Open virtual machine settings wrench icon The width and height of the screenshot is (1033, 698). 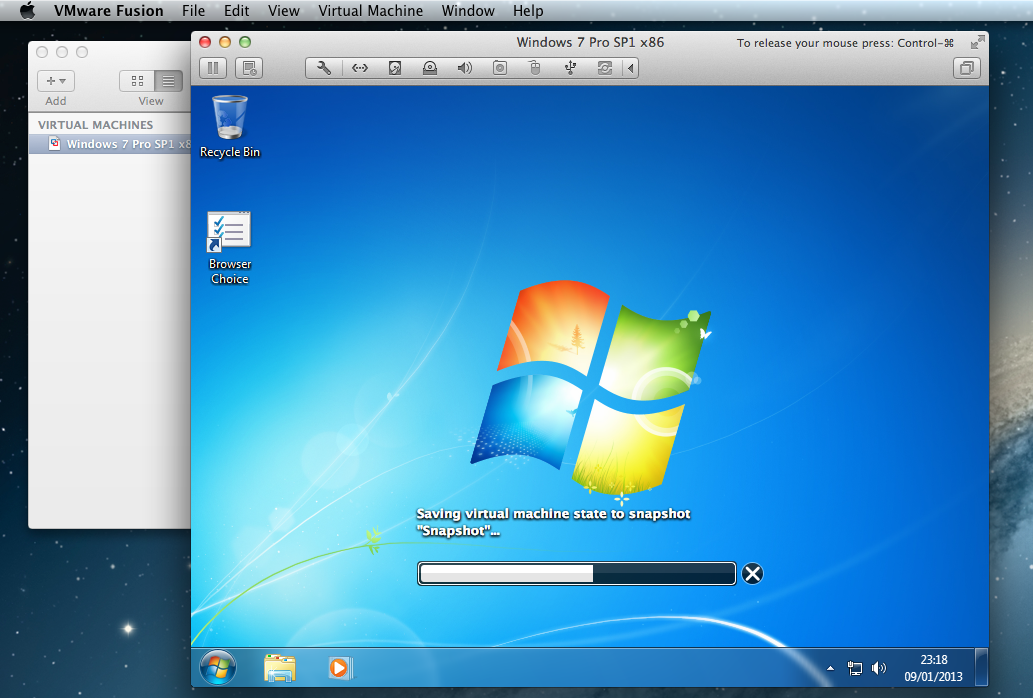[324, 68]
